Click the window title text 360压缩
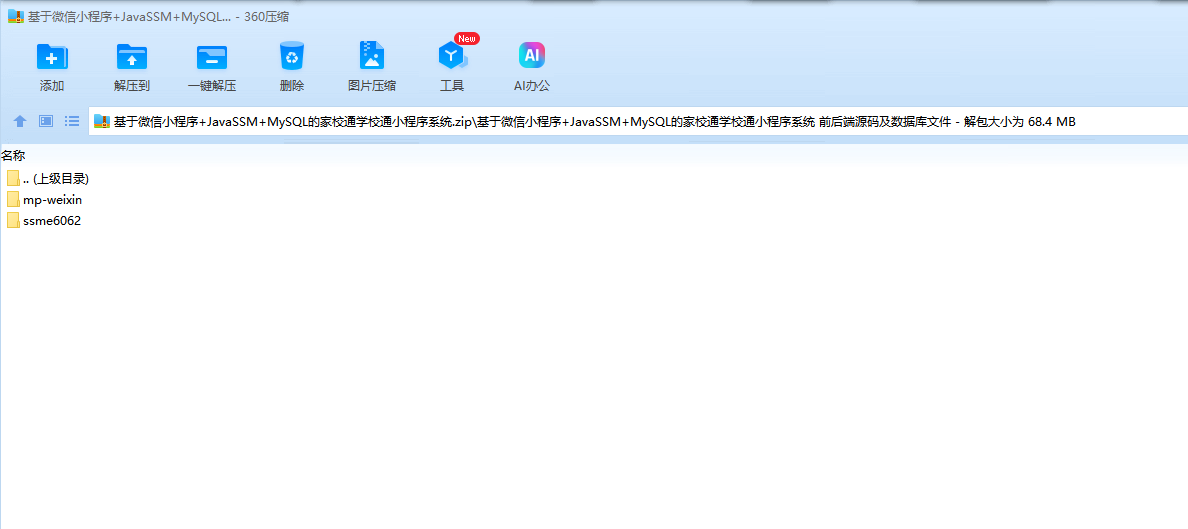This screenshot has width=1188, height=529. point(266,17)
